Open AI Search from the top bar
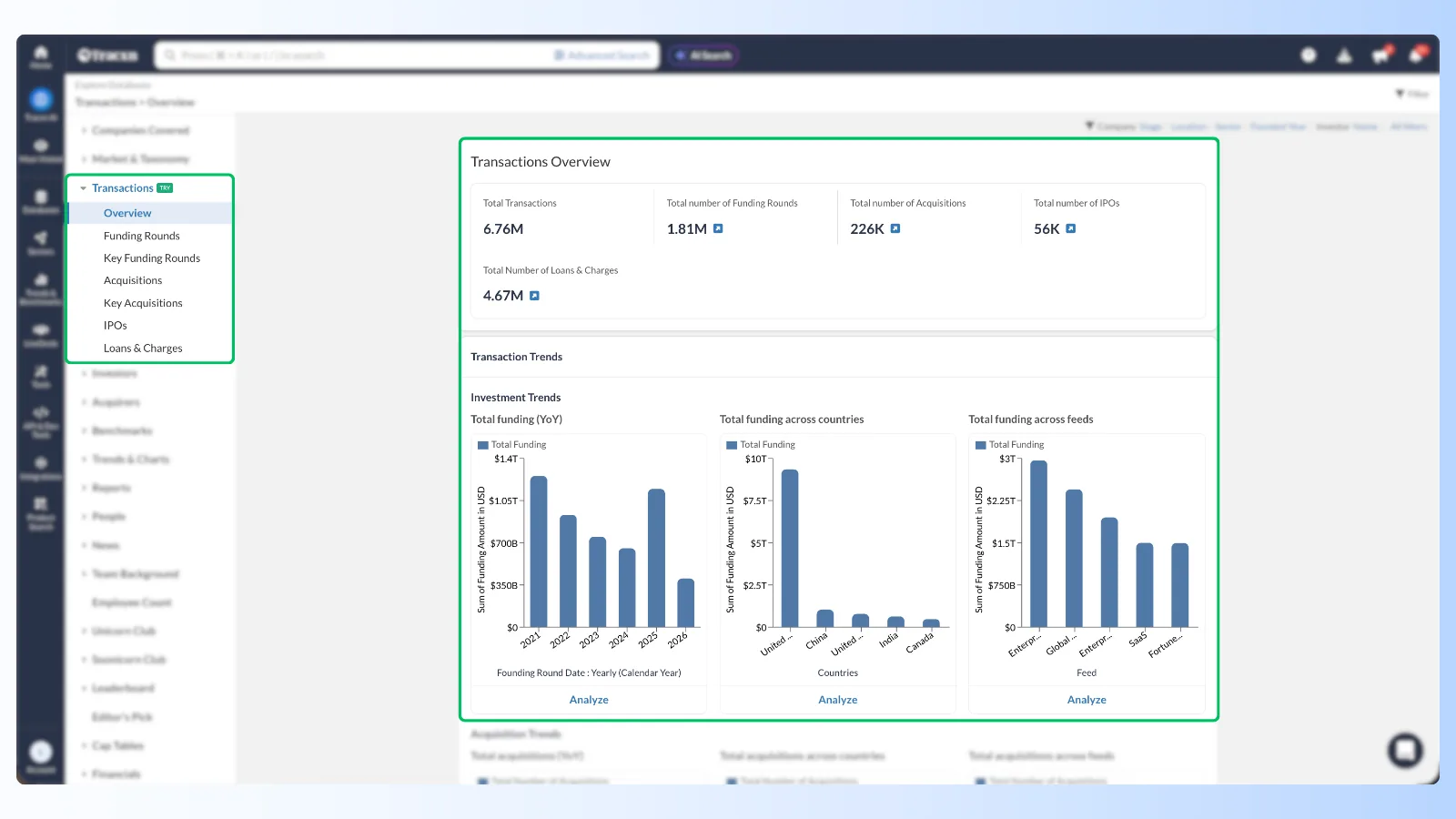This screenshot has width=1456, height=819. pyautogui.click(x=703, y=56)
